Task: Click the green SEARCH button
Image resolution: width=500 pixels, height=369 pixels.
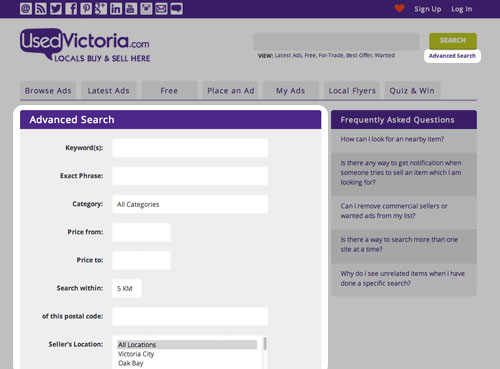Action: 453,41
